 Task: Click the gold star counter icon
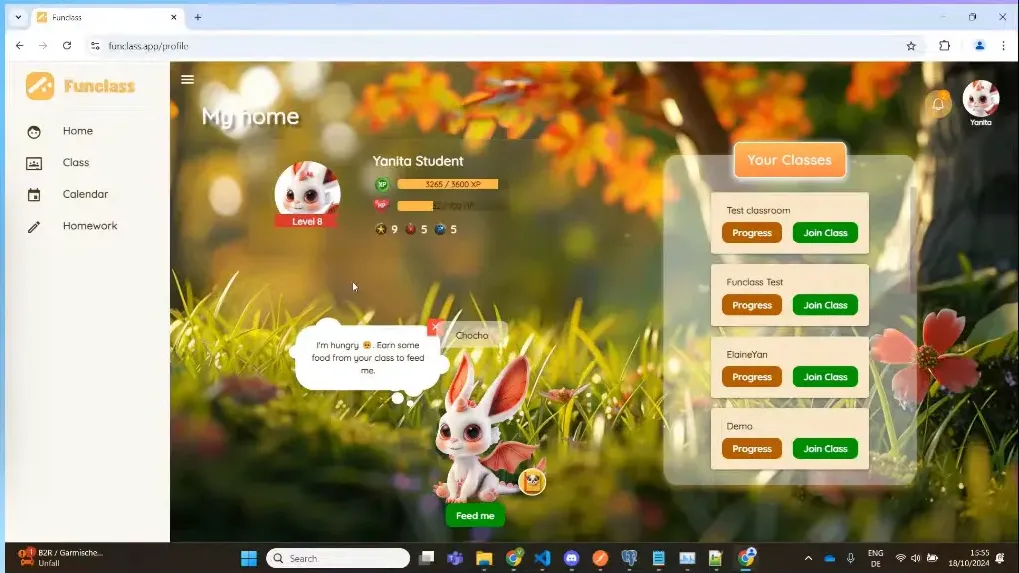point(381,229)
